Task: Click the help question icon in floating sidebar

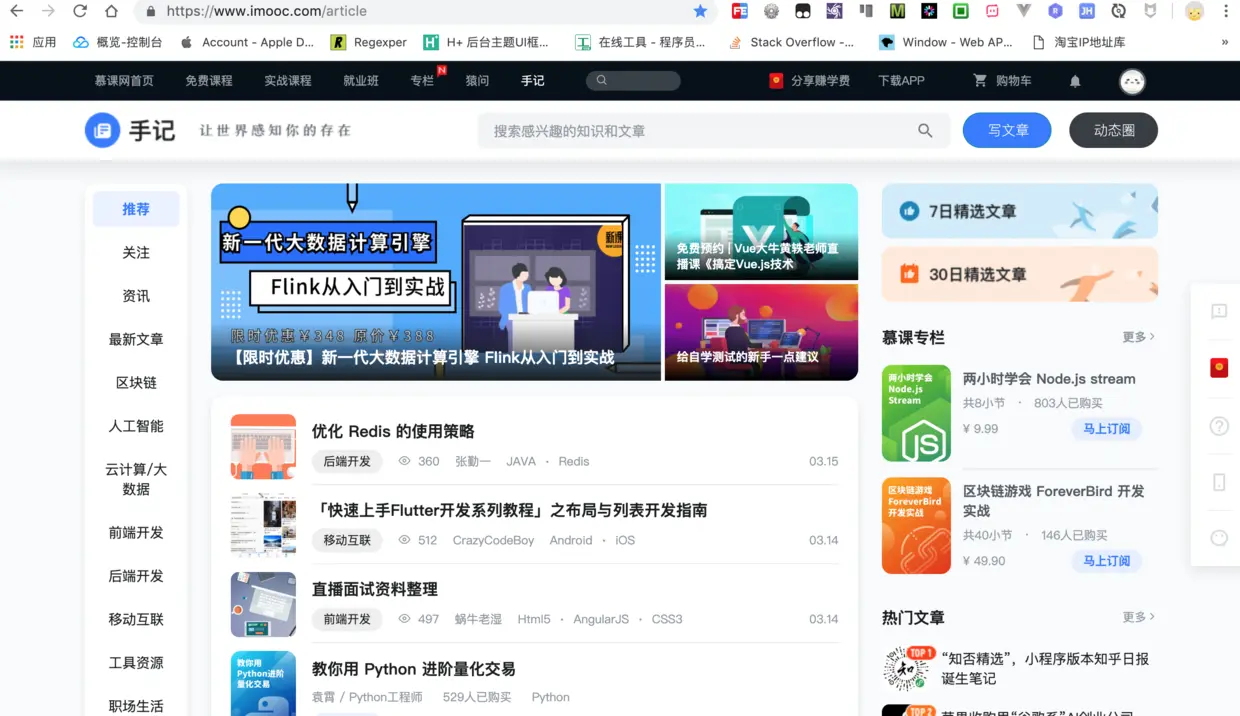Action: pyautogui.click(x=1219, y=426)
